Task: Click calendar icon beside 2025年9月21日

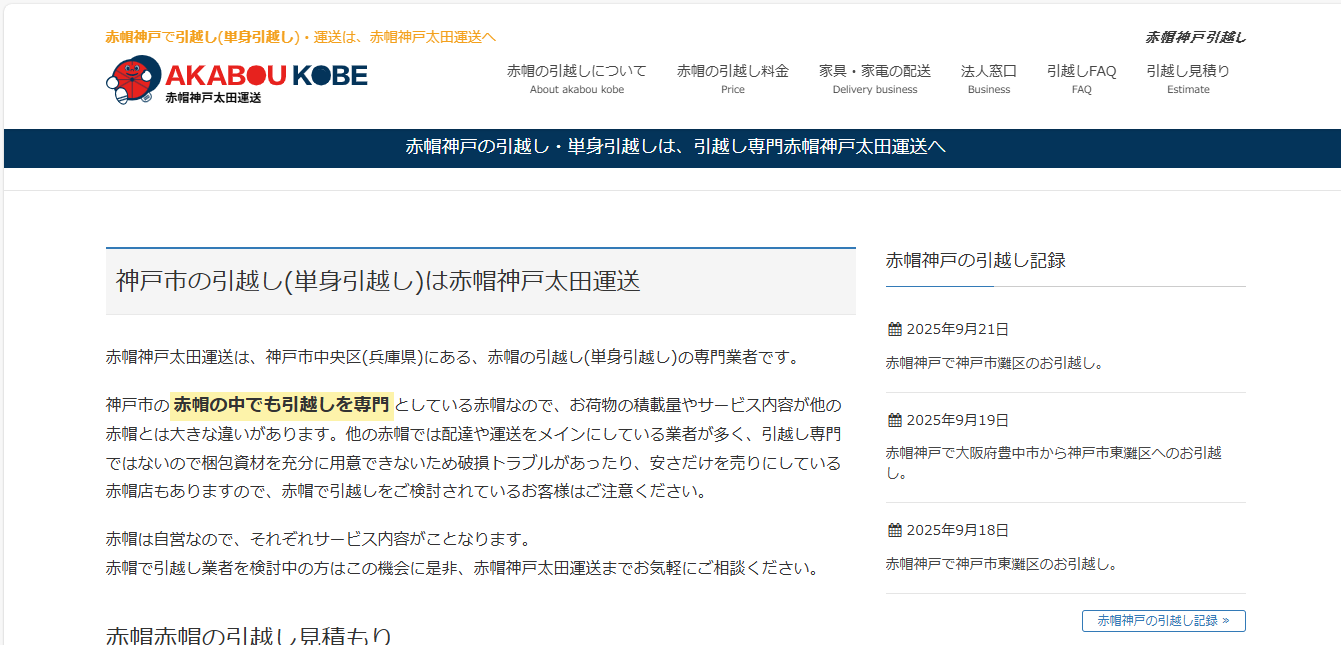Action: click(895, 329)
